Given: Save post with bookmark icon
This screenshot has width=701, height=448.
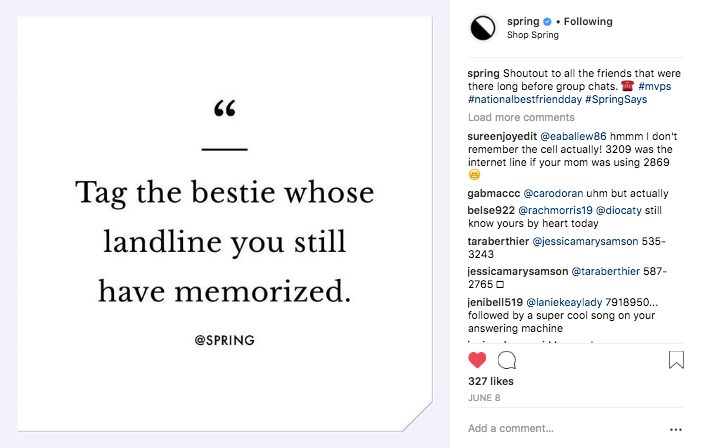Looking at the screenshot, I should (676, 360).
